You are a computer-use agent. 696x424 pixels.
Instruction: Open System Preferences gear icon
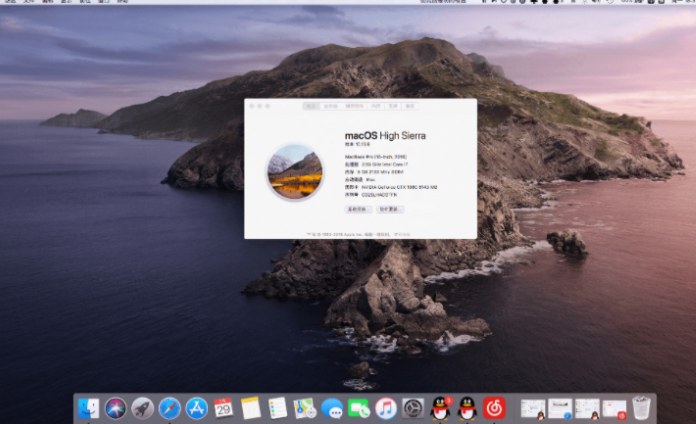click(x=413, y=408)
